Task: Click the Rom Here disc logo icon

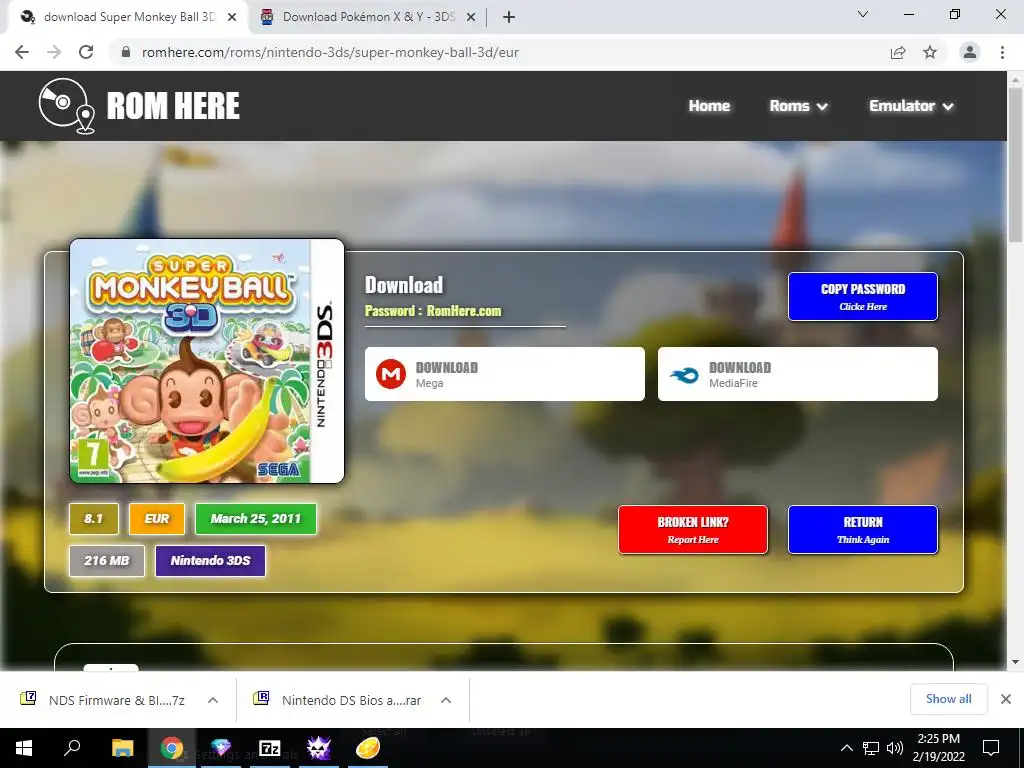Action: pyautogui.click(x=67, y=106)
